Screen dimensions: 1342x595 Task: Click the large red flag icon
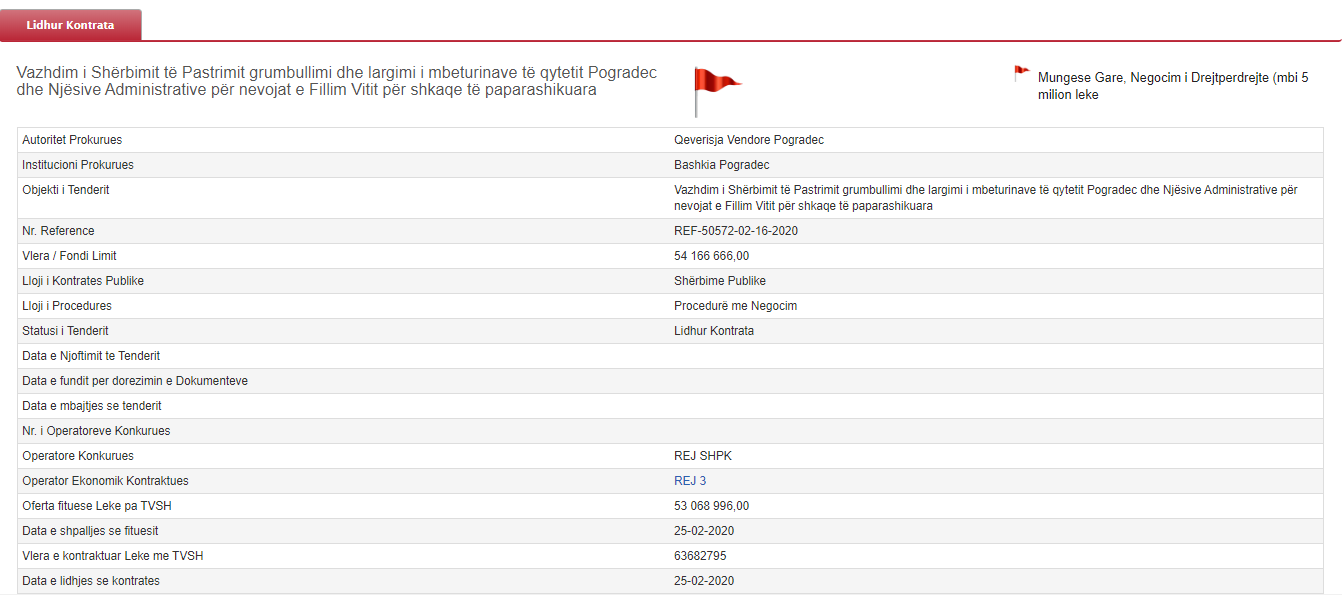point(717,92)
